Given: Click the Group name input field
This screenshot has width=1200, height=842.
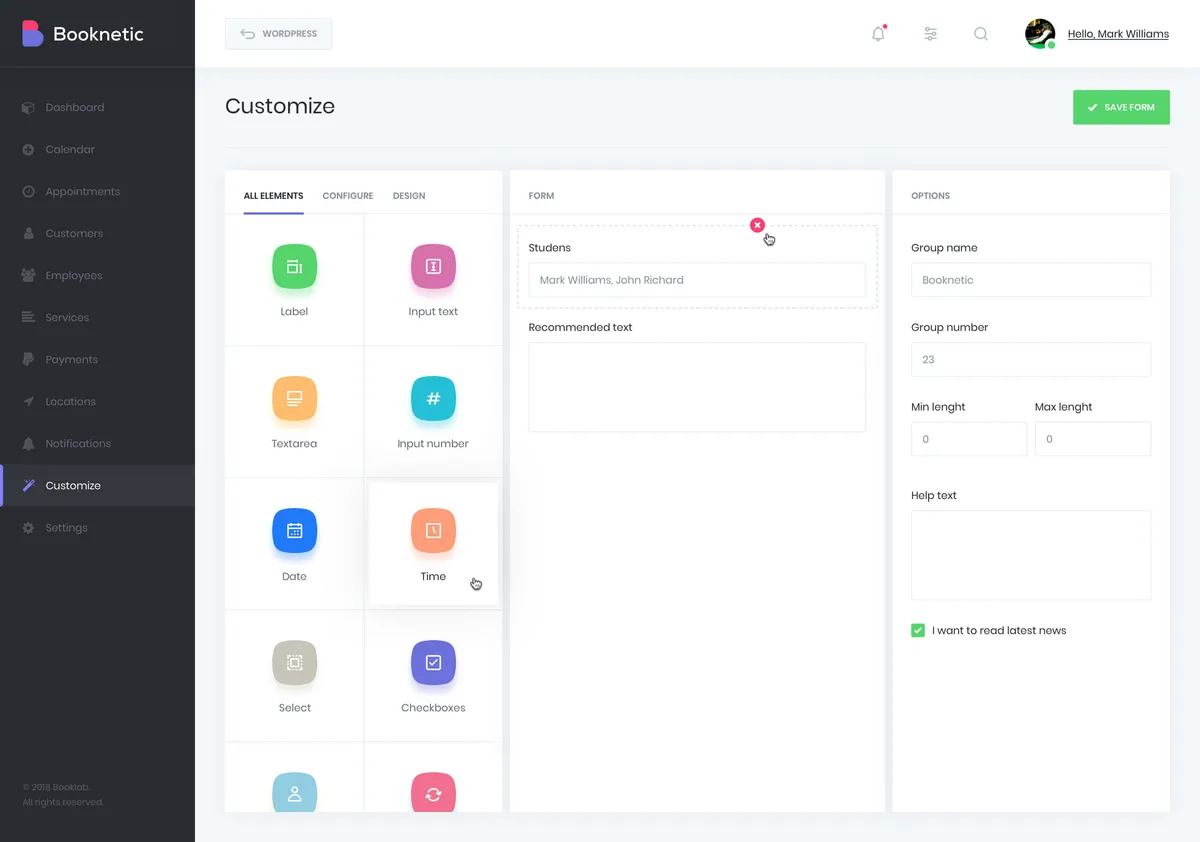Looking at the screenshot, I should [x=1031, y=280].
